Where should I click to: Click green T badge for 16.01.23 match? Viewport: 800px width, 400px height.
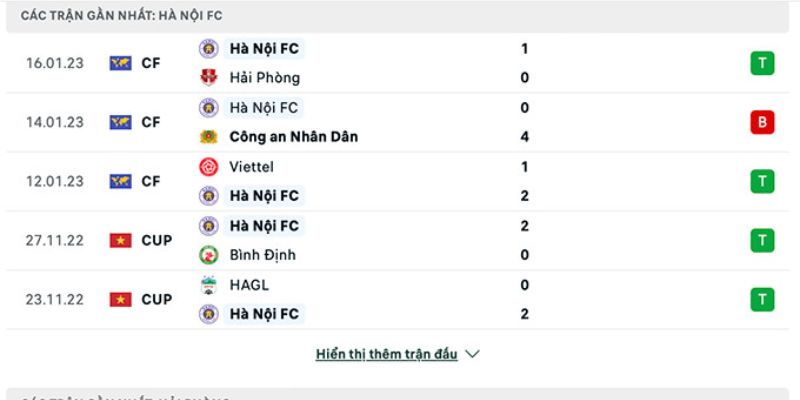click(762, 63)
